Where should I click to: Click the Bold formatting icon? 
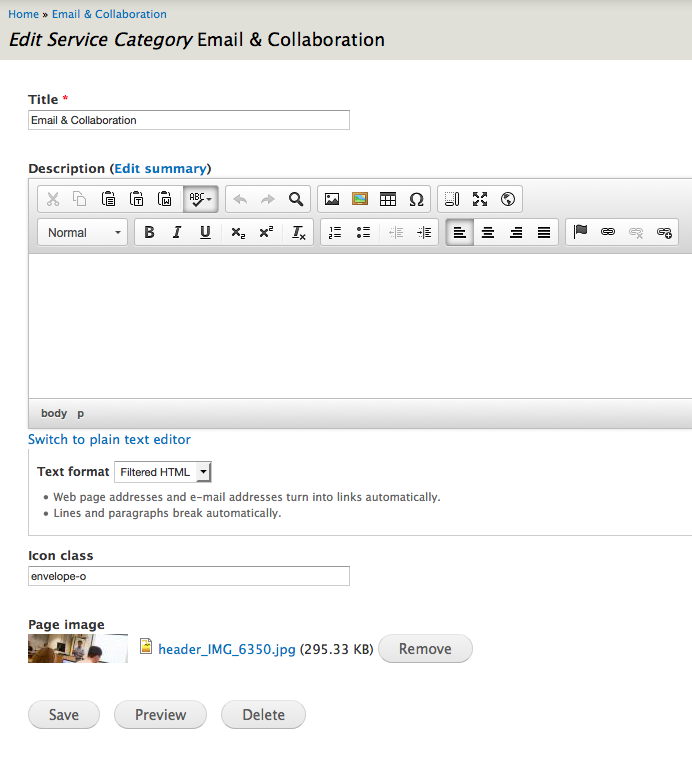pyautogui.click(x=149, y=232)
